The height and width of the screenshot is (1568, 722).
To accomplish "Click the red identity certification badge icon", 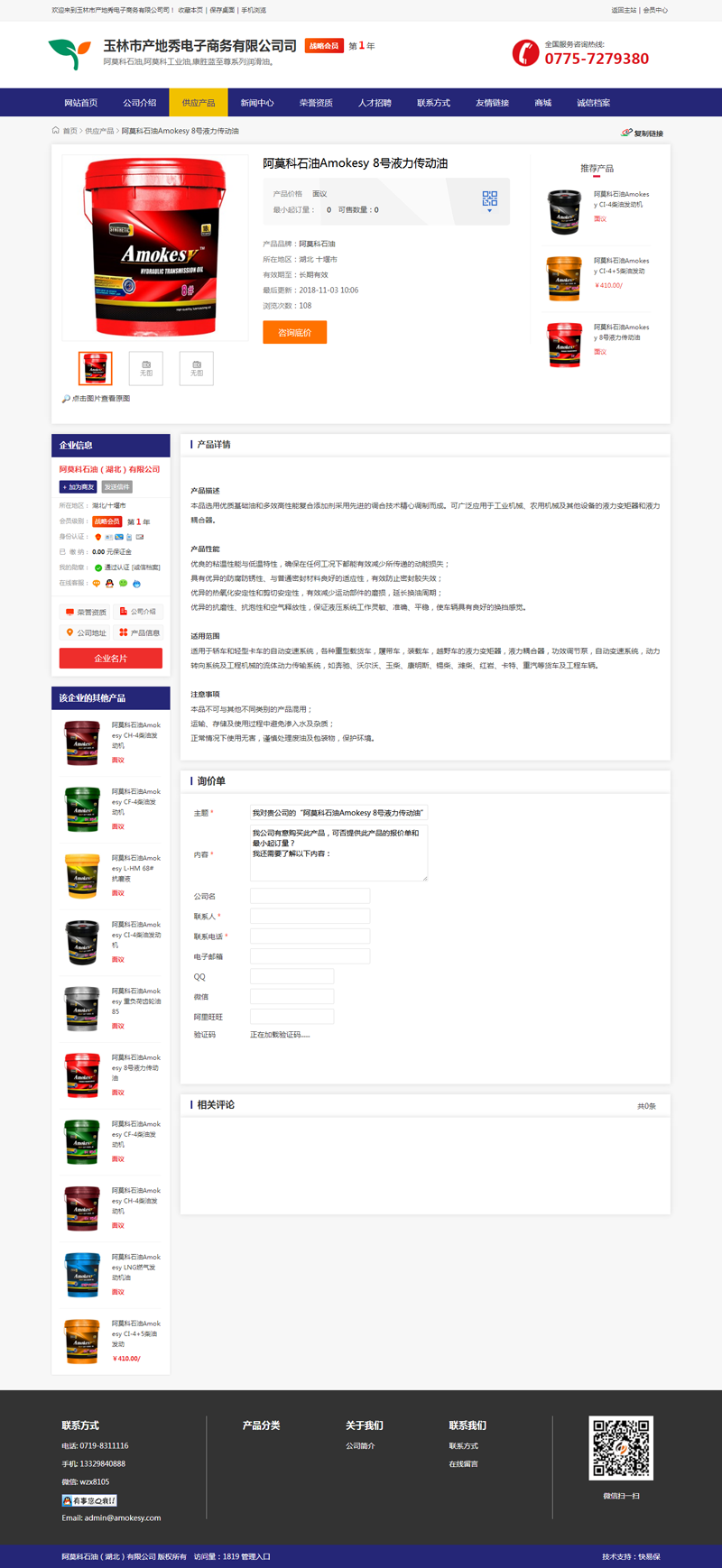I will pos(97,537).
